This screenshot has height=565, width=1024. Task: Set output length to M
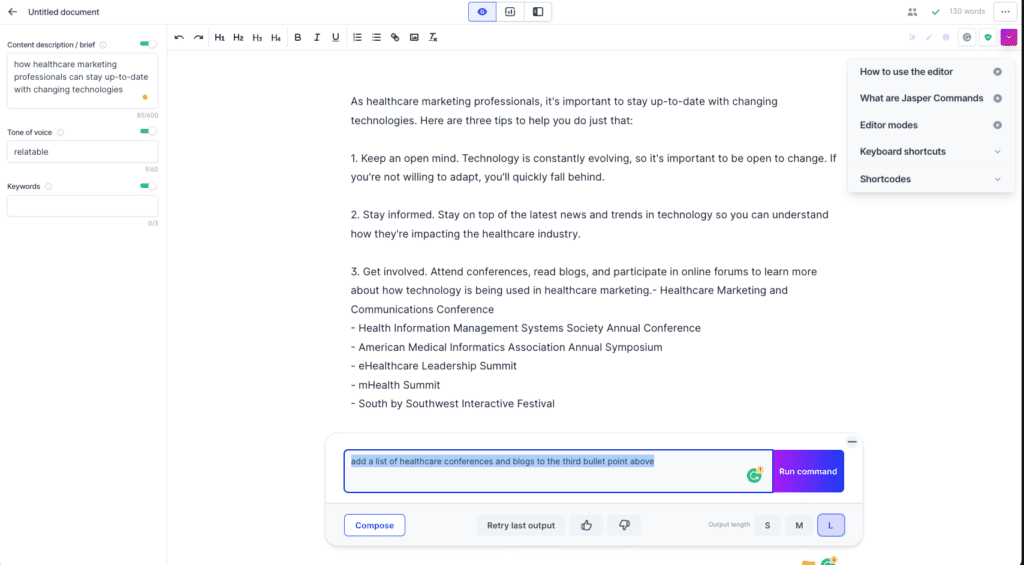point(799,525)
